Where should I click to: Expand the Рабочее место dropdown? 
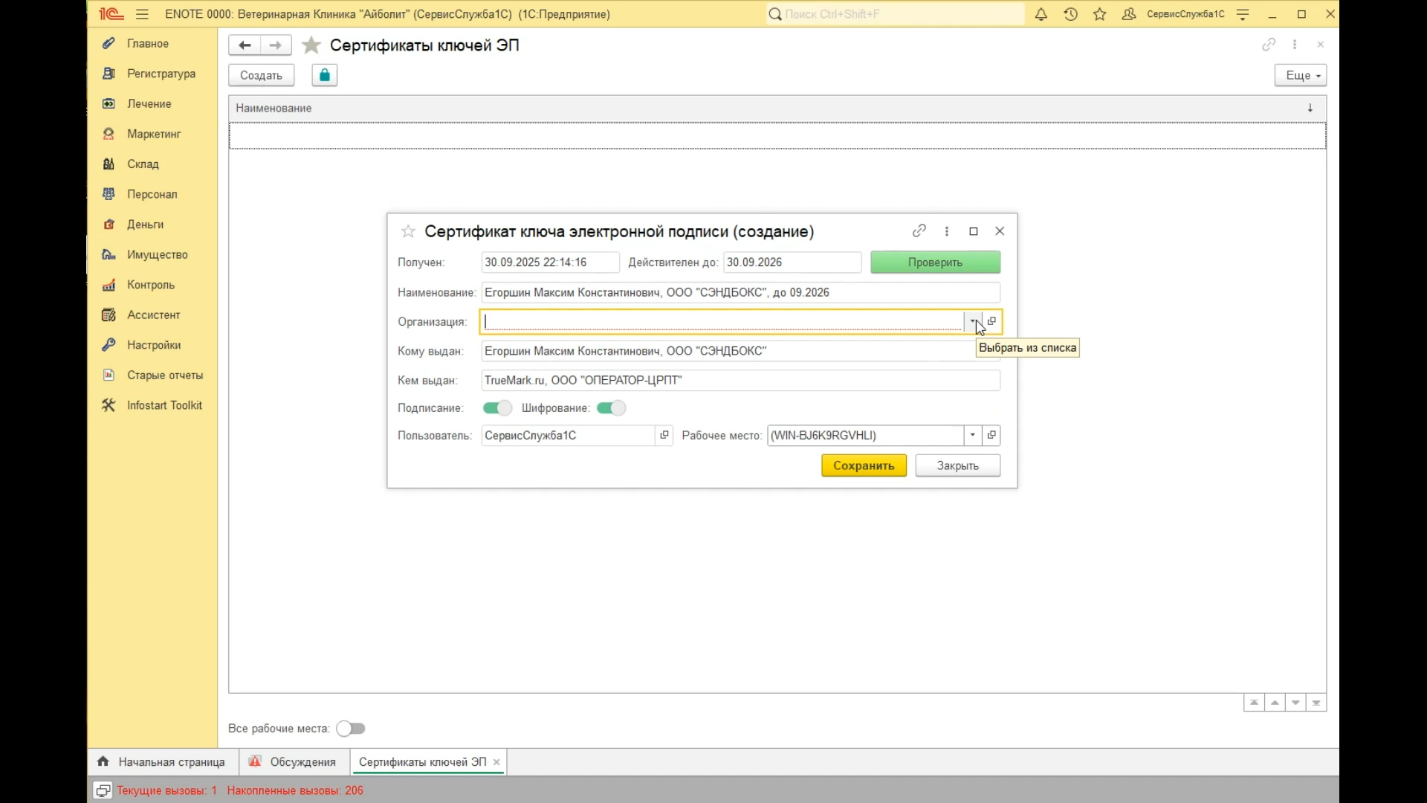(972, 435)
